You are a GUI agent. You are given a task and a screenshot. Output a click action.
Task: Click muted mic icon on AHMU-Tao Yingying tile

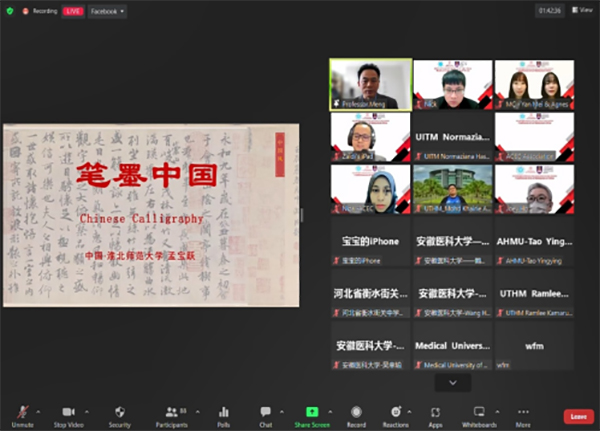pos(500,261)
